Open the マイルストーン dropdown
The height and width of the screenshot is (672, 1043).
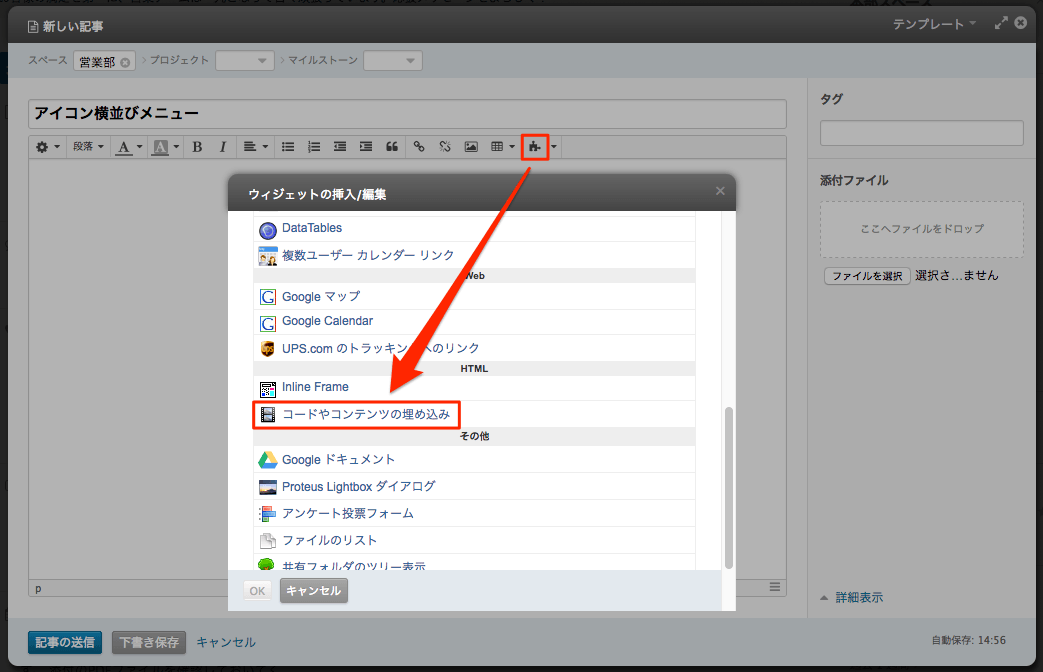click(393, 61)
